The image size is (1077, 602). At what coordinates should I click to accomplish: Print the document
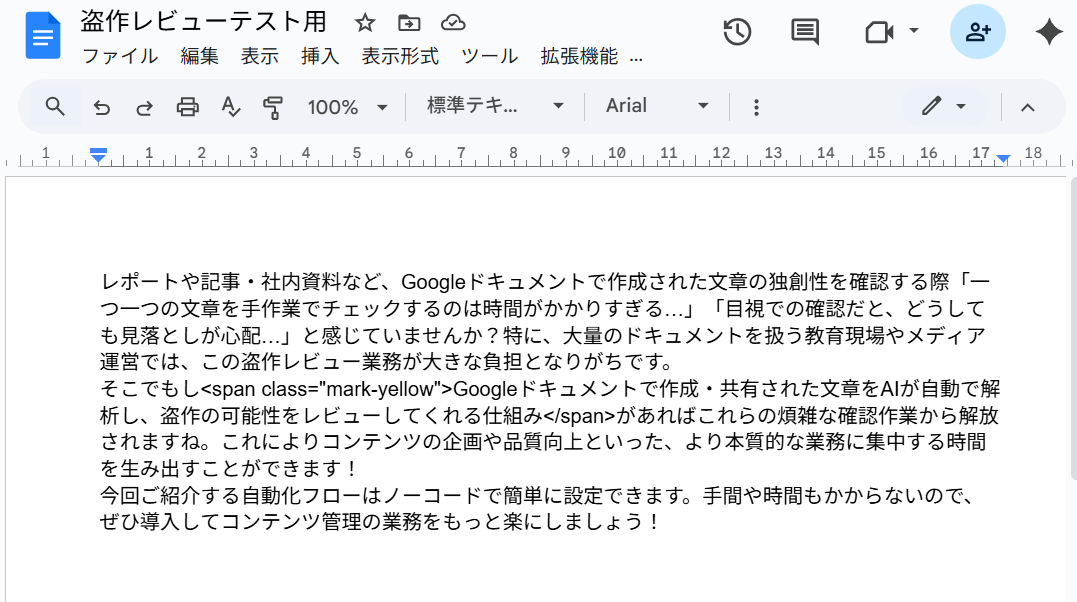[188, 107]
